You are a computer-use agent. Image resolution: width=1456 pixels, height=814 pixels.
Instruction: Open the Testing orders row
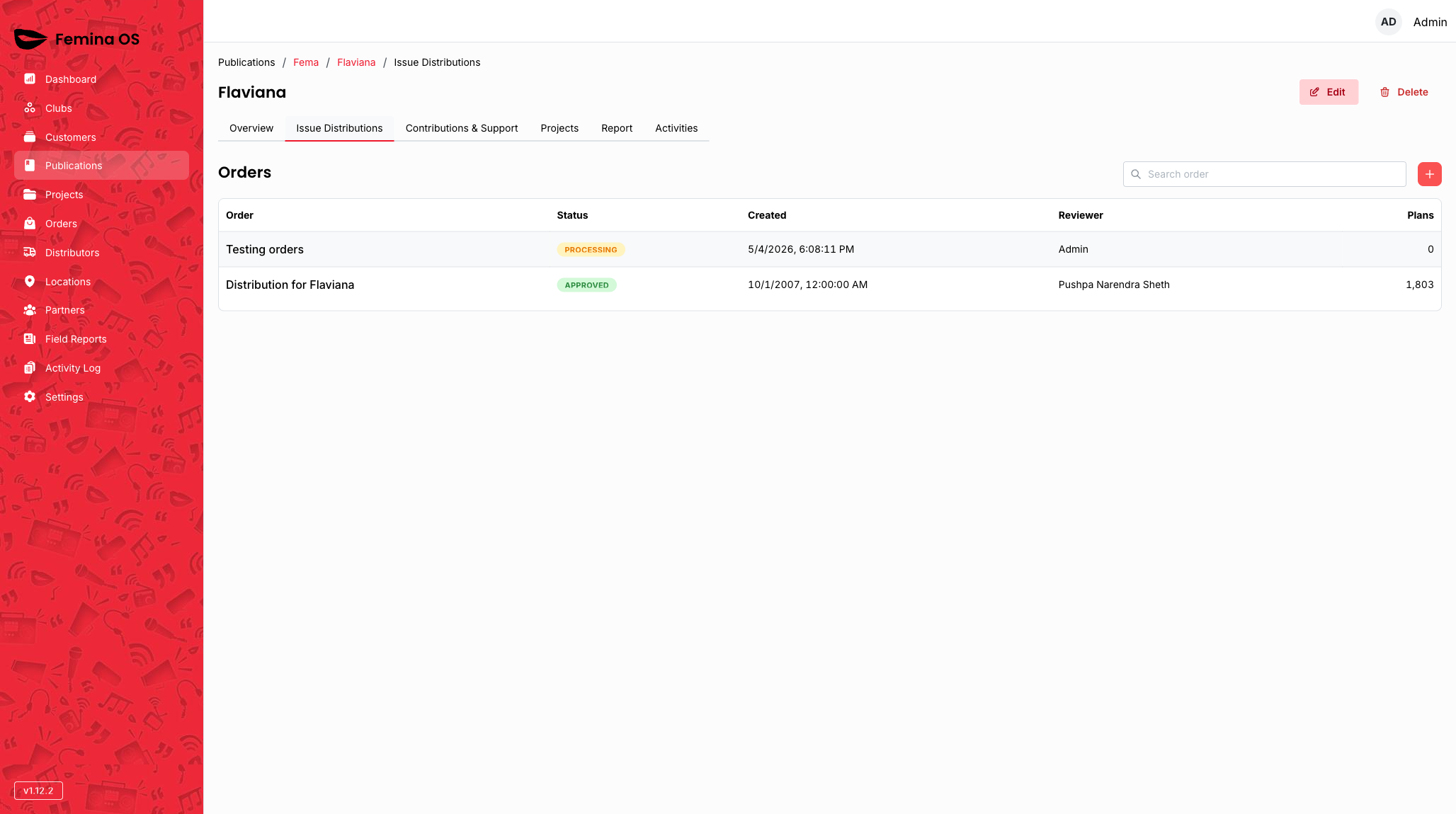point(829,249)
